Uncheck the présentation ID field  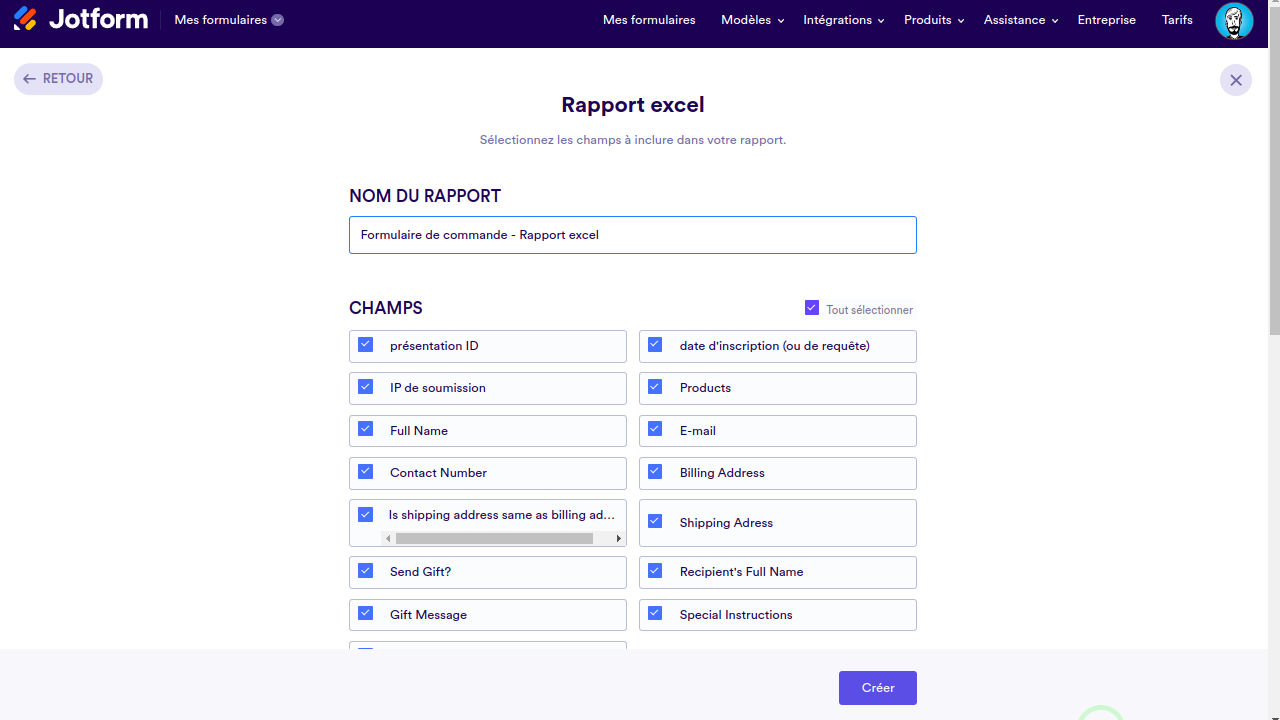coord(366,345)
